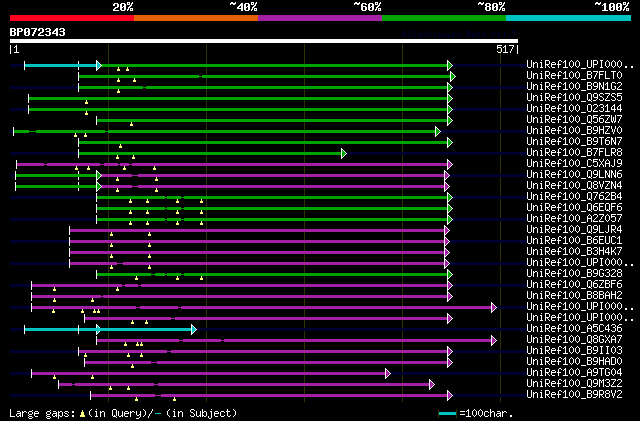Click the purple arrowhead ending the A9TG04 alignment
This screenshot has height=421, width=640.
coord(388,374)
